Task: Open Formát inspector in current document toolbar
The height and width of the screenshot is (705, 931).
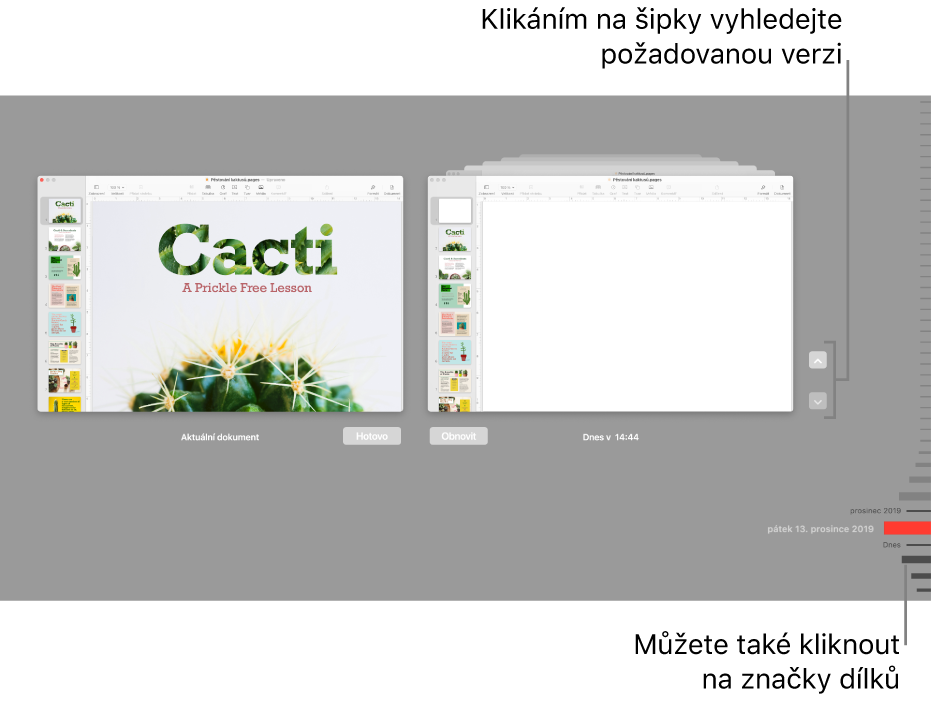Action: point(373,189)
